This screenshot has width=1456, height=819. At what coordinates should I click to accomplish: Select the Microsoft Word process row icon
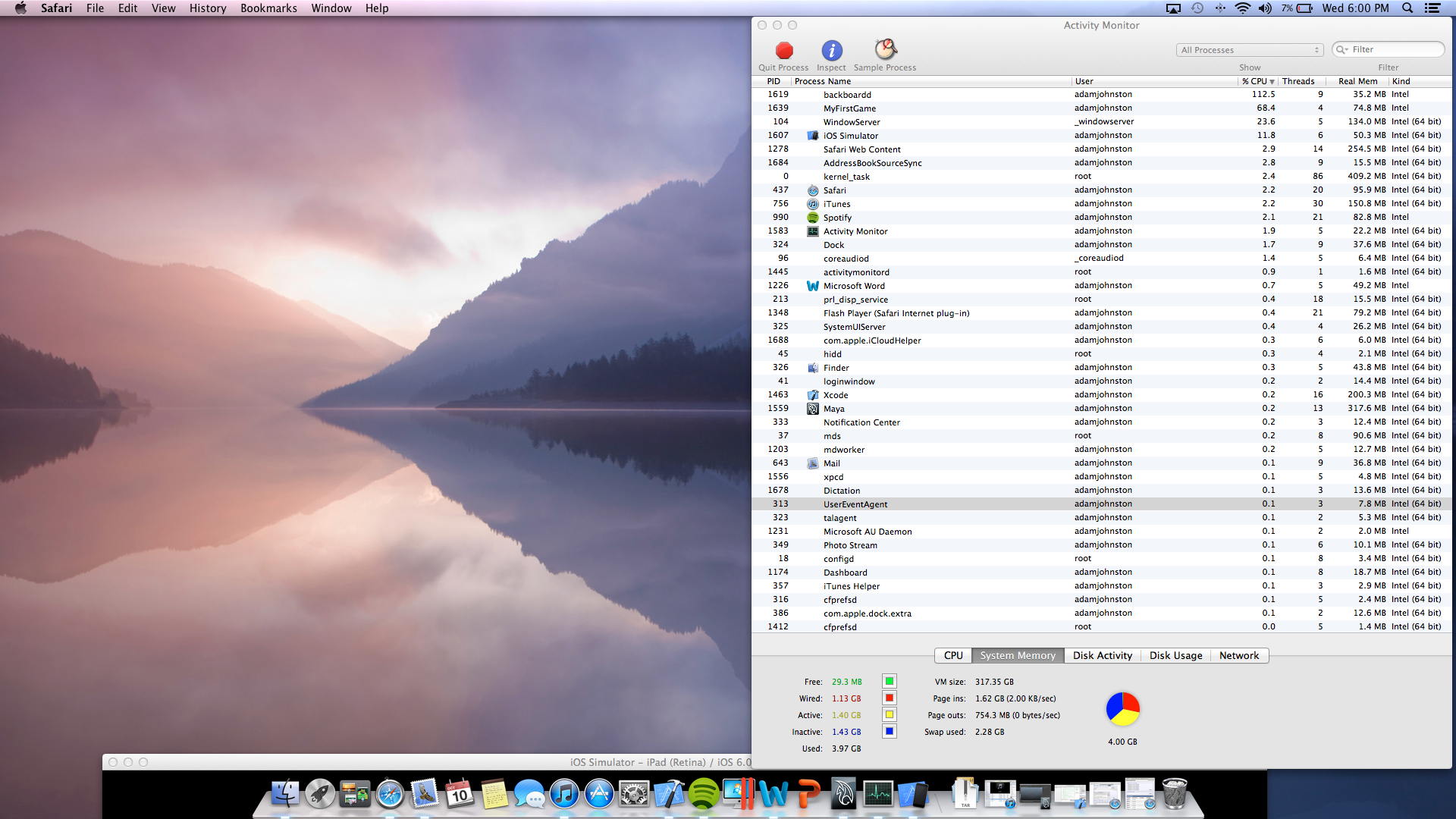pyautogui.click(x=813, y=286)
